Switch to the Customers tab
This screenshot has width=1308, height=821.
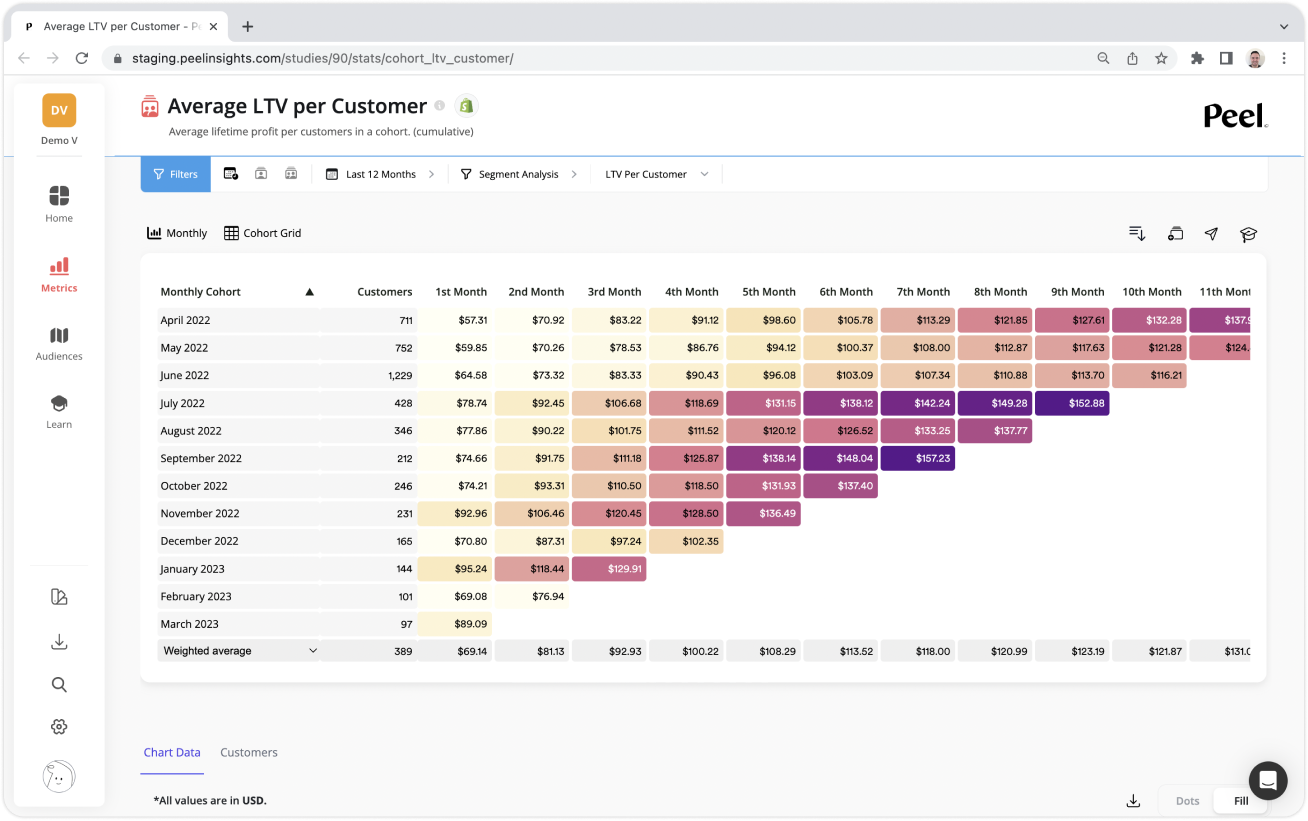pos(249,753)
